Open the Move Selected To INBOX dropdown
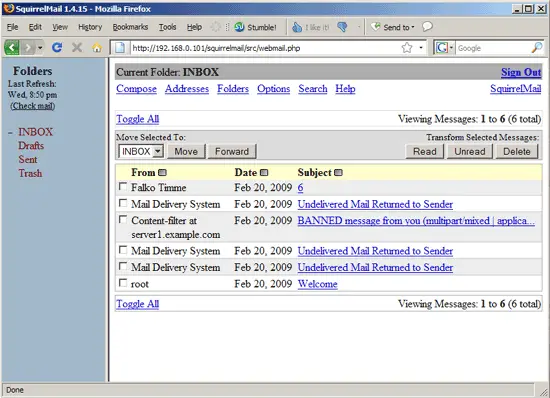Screen dimensions: 550x398 coord(141,151)
